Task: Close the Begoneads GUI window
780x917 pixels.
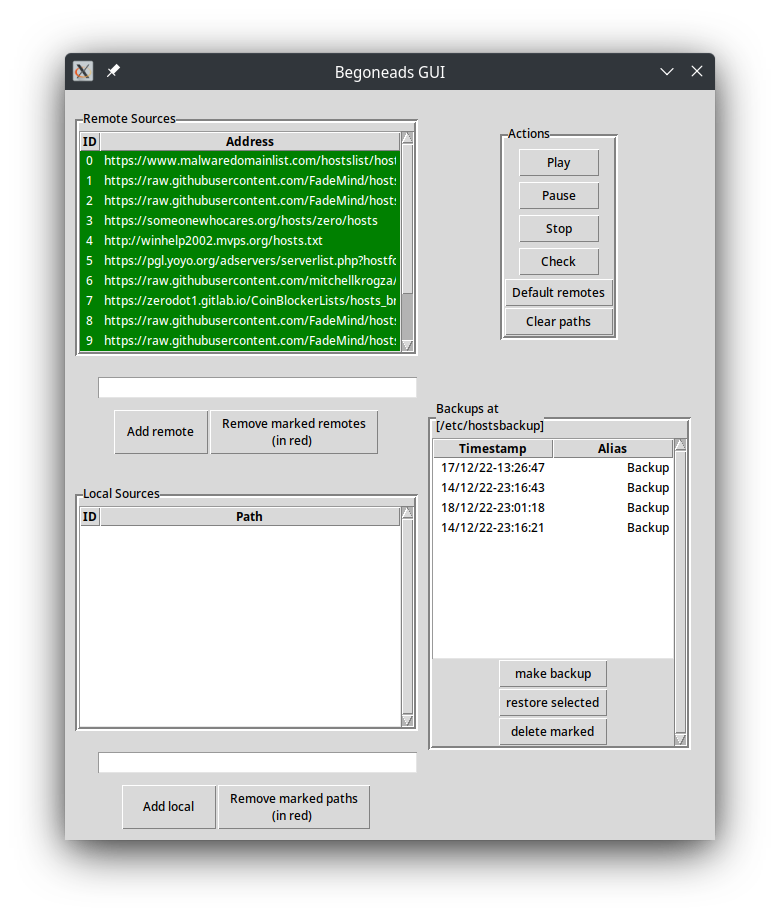Action: (696, 71)
